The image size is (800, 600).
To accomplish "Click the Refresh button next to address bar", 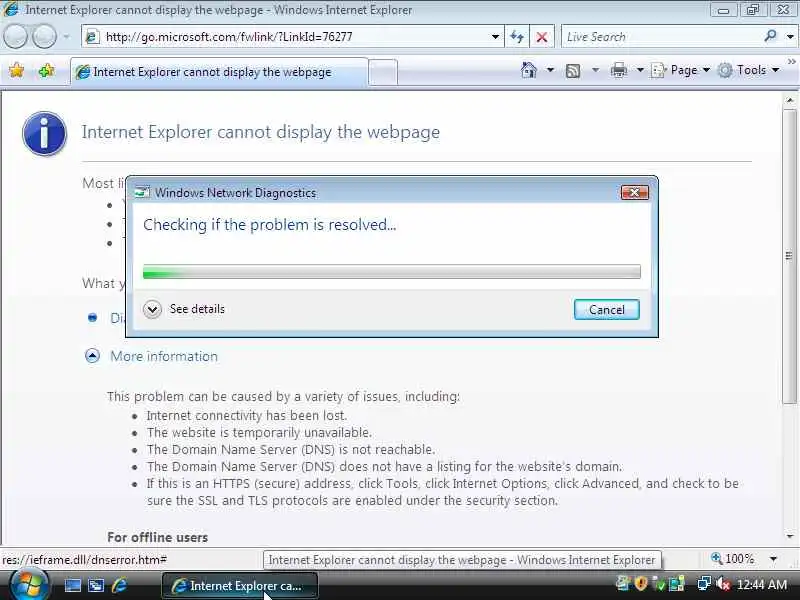I will [x=517, y=37].
